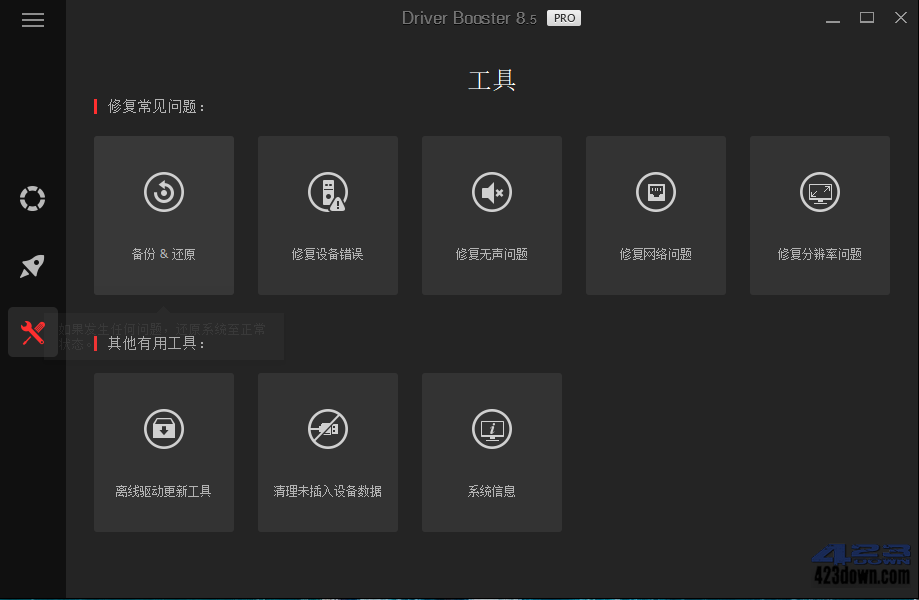View 系统信息 system information
The width and height of the screenshot is (919, 600).
coord(492,452)
